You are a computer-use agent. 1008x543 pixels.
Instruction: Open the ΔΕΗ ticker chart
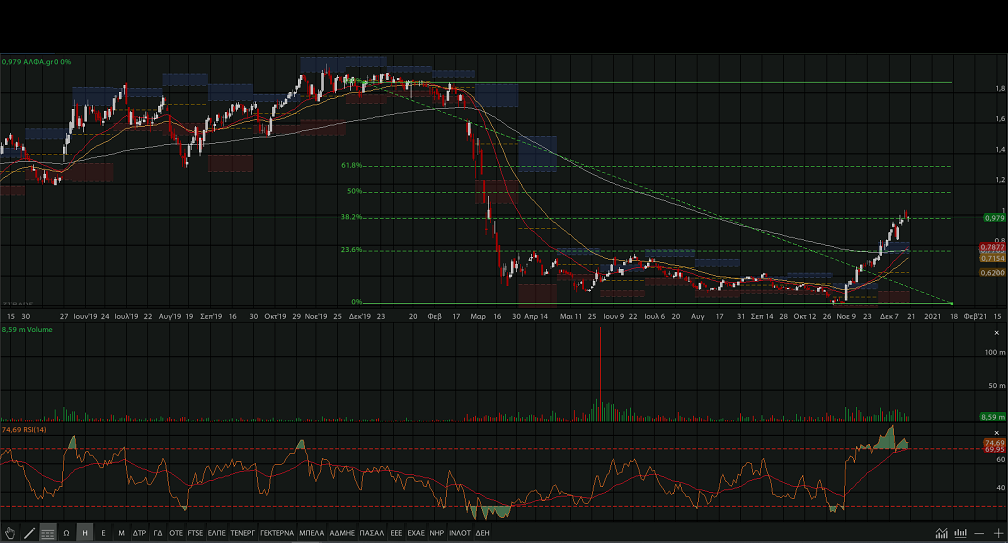coord(482,533)
